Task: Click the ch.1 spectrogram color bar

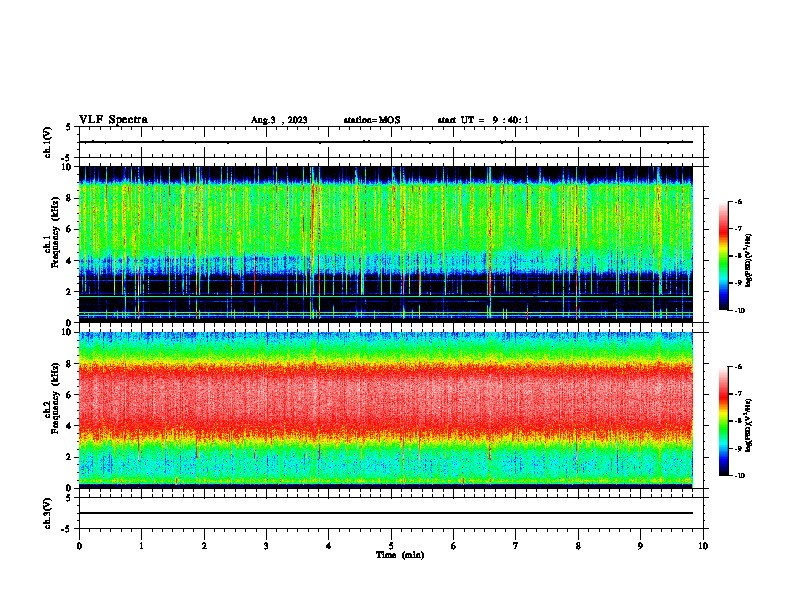Action: (723, 256)
